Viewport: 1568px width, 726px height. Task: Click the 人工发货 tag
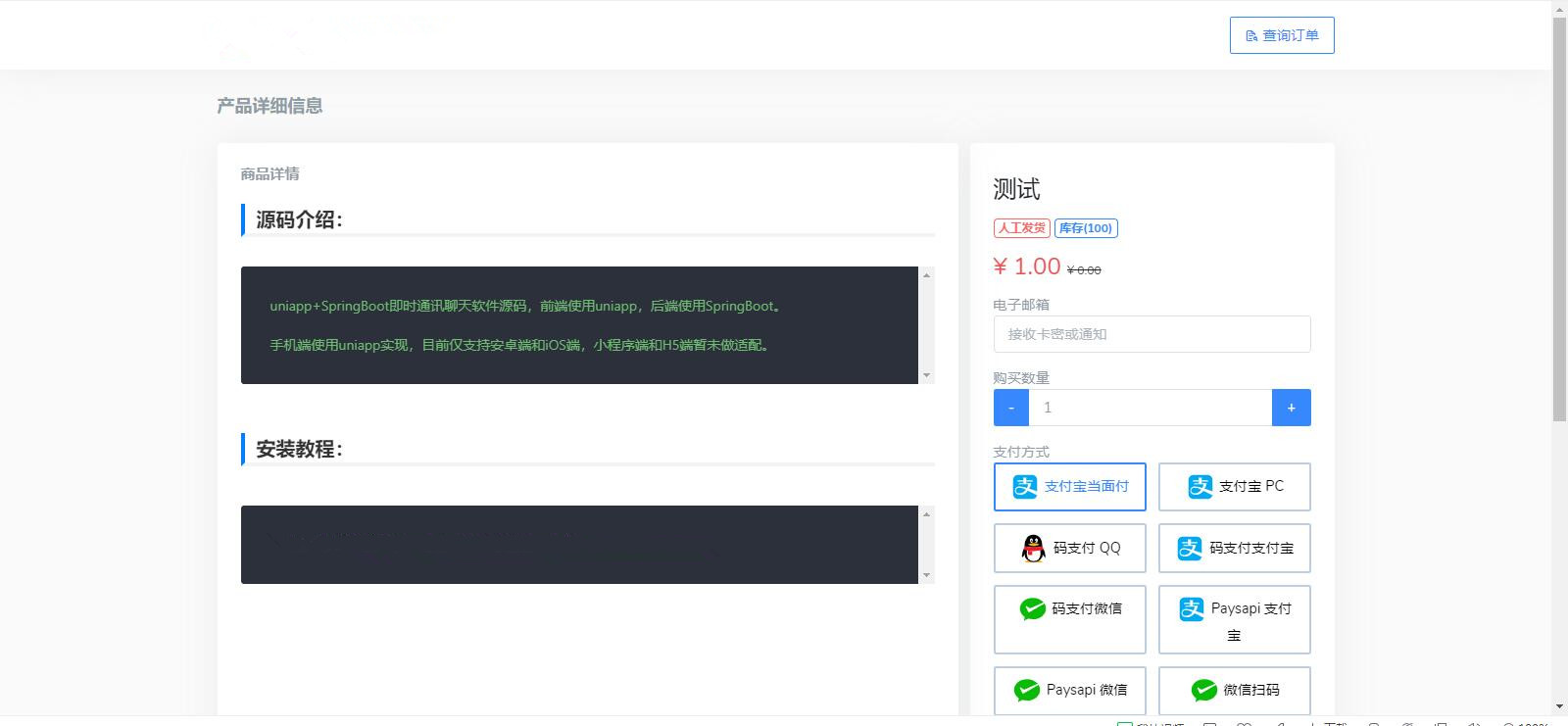pos(1022,228)
